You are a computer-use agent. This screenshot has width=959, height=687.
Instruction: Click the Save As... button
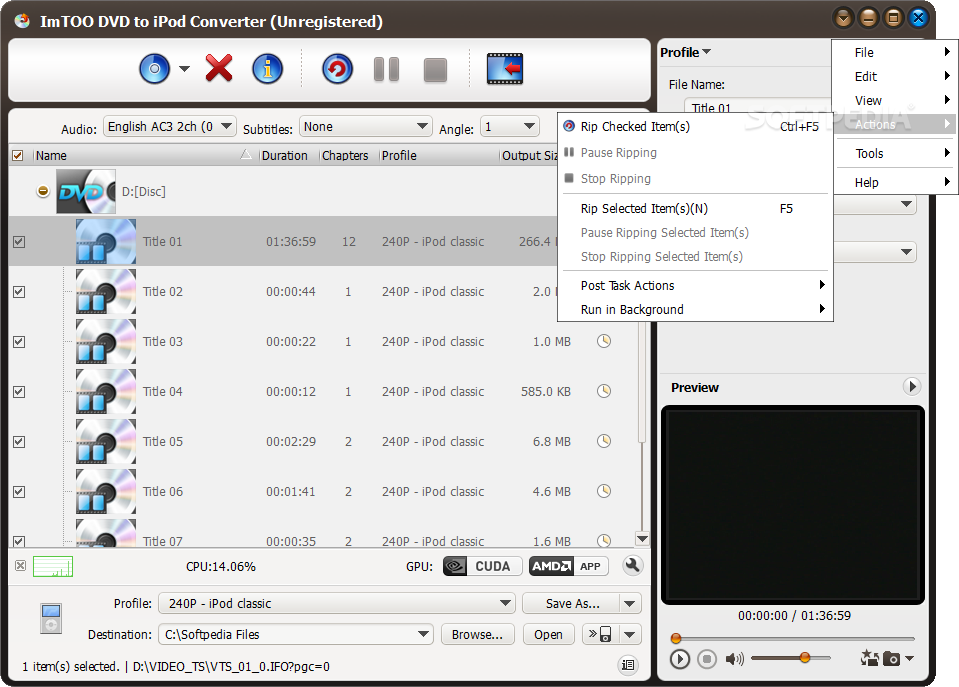click(x=572, y=604)
